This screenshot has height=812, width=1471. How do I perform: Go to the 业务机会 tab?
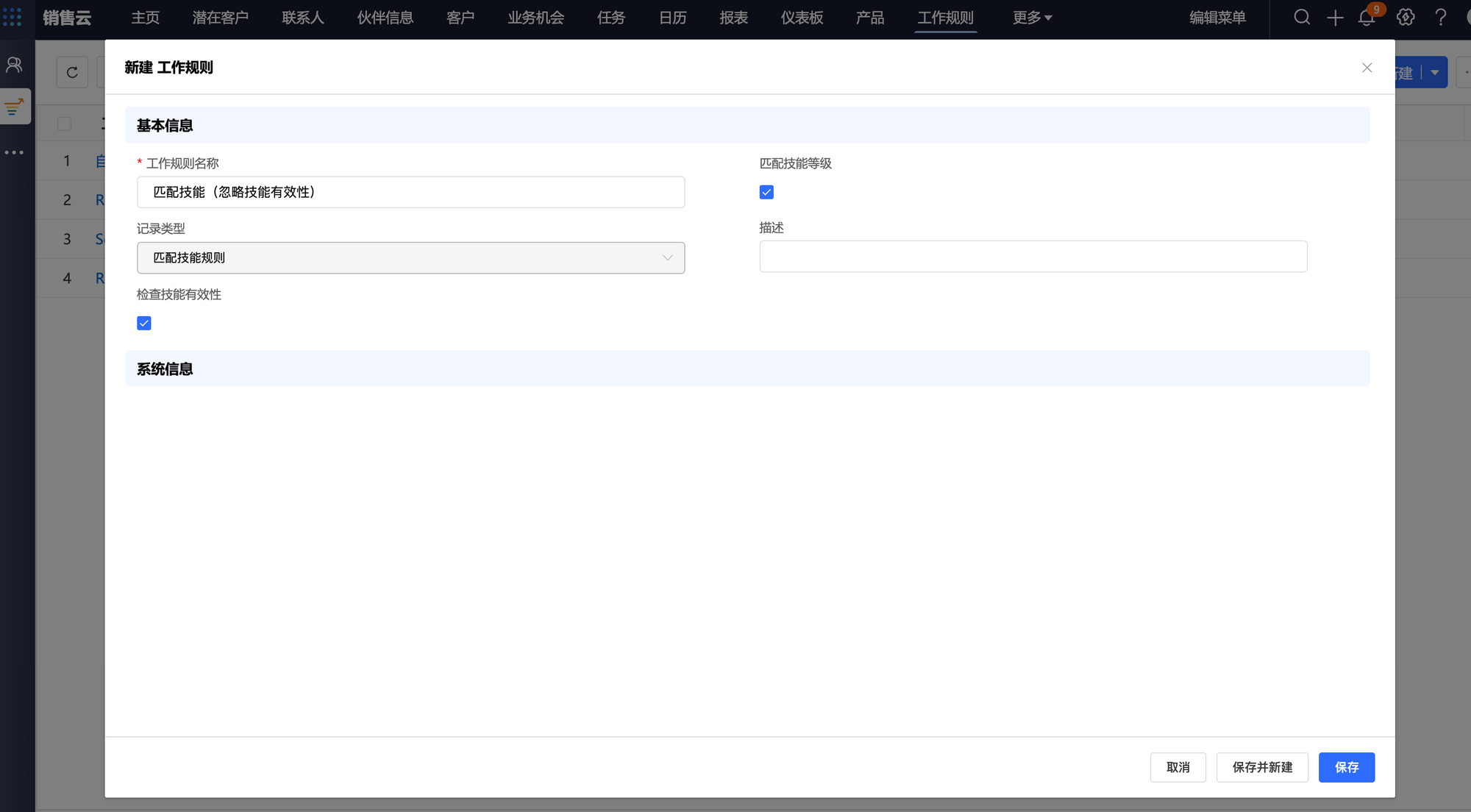535,18
